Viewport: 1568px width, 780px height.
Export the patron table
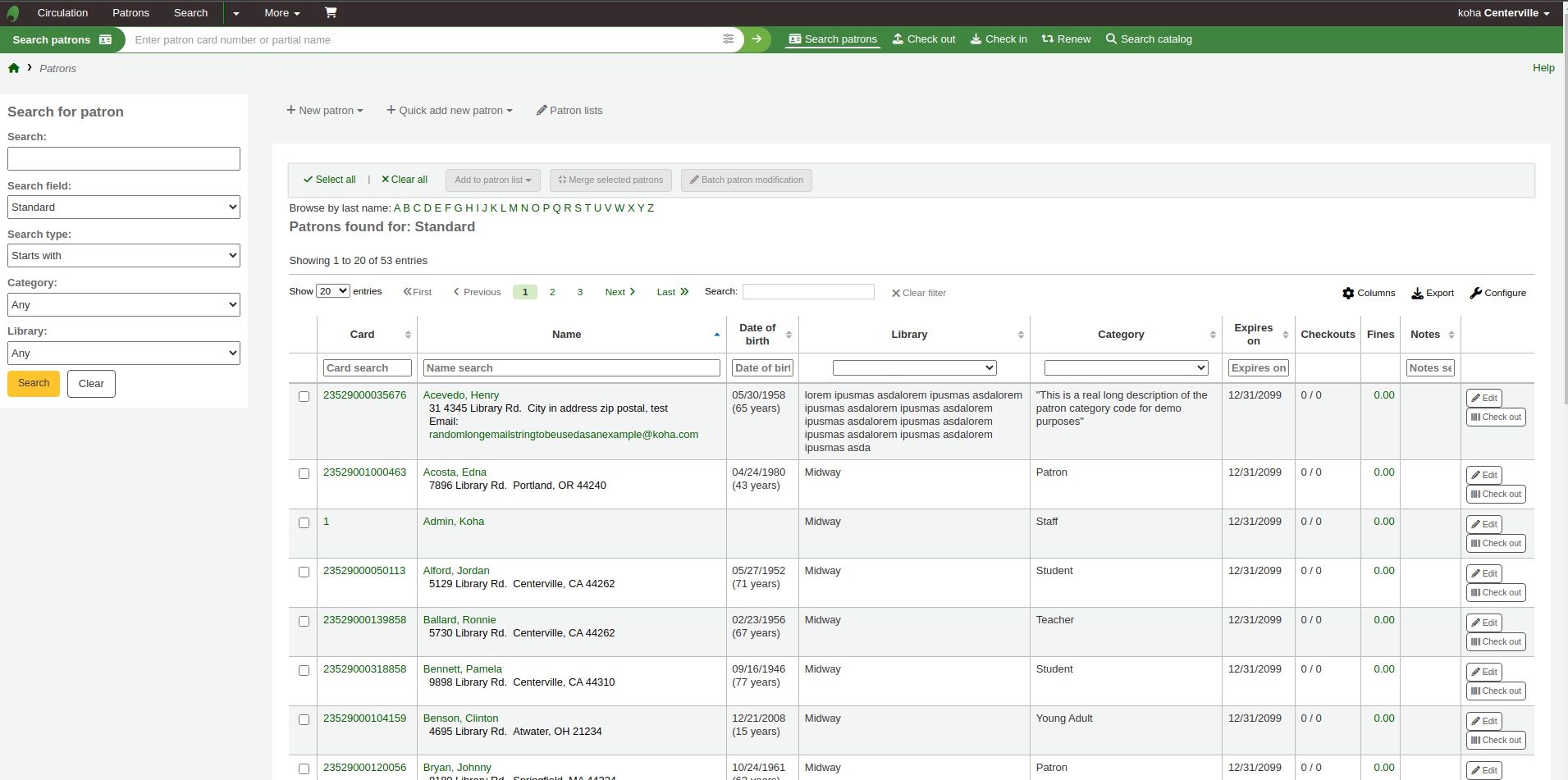(x=1432, y=293)
